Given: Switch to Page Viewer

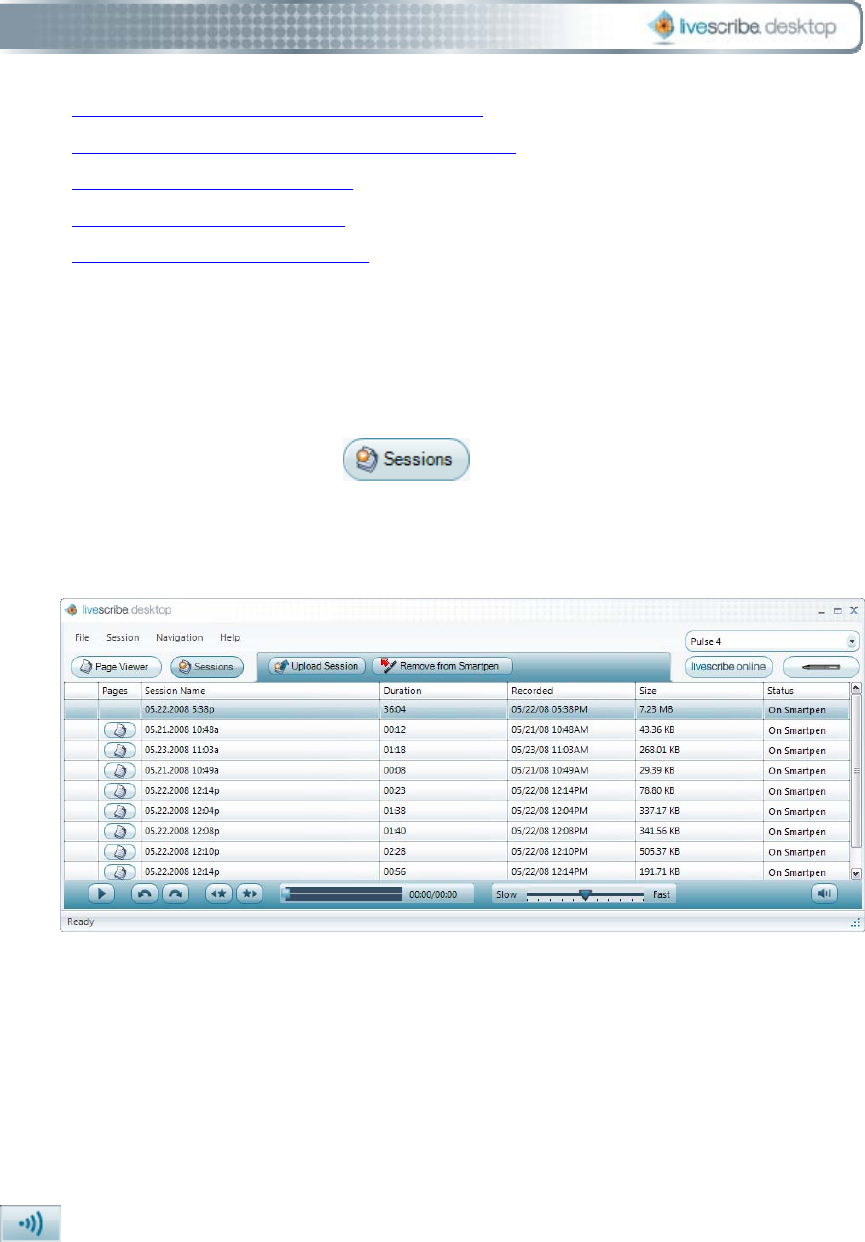Looking at the screenshot, I should click(x=115, y=666).
